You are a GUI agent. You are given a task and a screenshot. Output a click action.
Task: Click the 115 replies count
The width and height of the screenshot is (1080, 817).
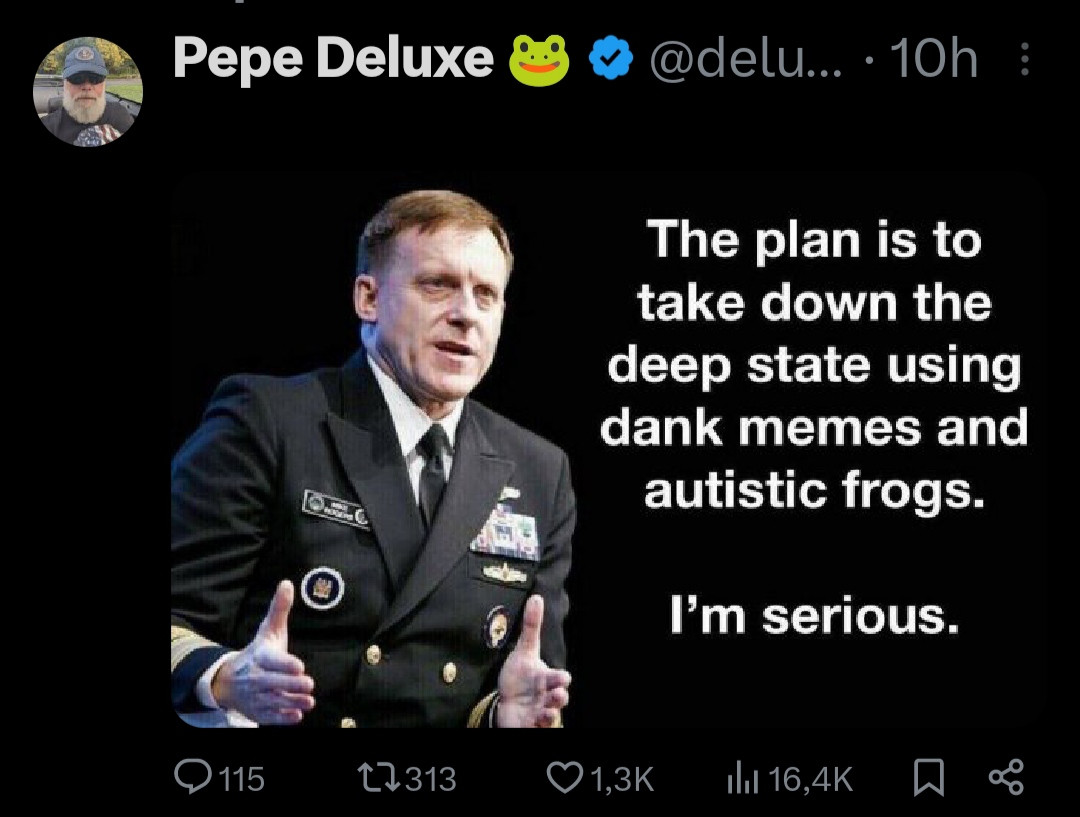click(241, 778)
